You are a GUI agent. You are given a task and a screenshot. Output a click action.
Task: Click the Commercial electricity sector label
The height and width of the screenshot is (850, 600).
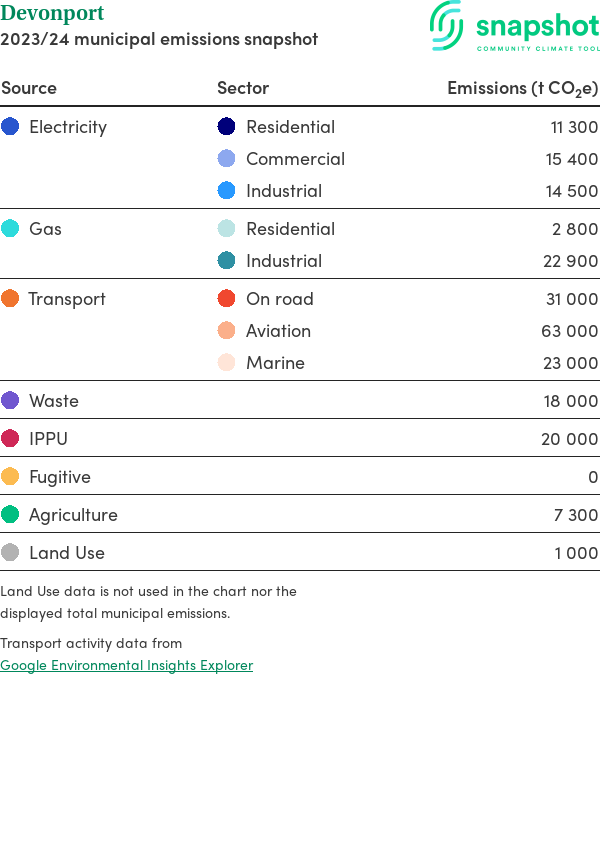pyautogui.click(x=295, y=159)
